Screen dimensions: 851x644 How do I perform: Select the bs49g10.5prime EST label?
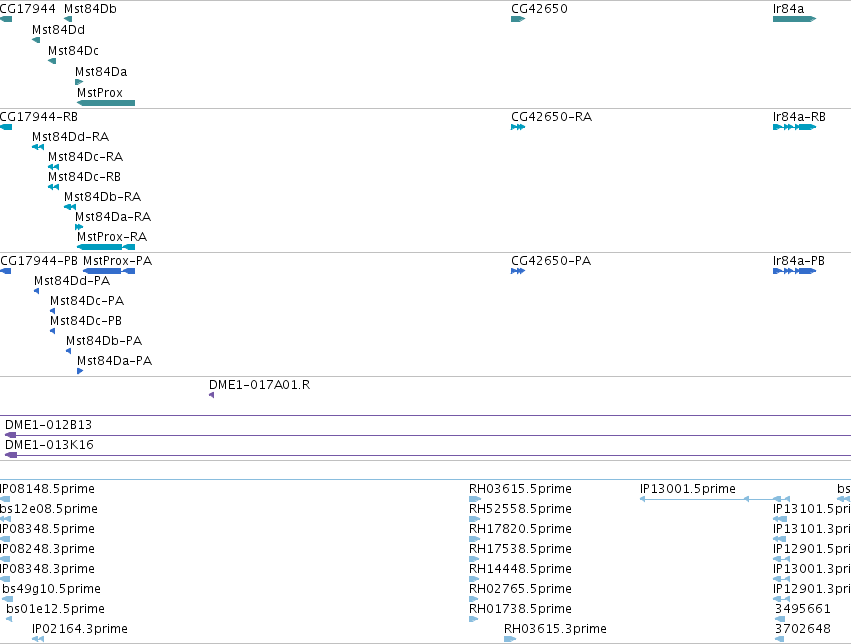pos(52,589)
